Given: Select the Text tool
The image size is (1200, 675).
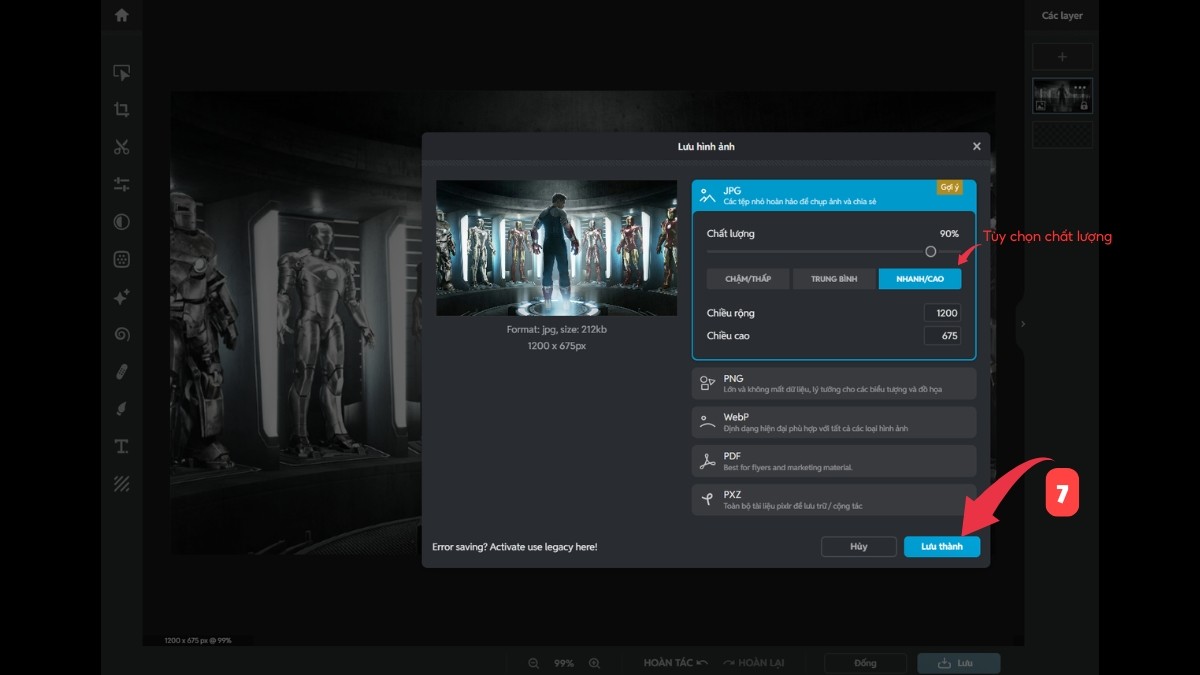Looking at the screenshot, I should tap(121, 446).
